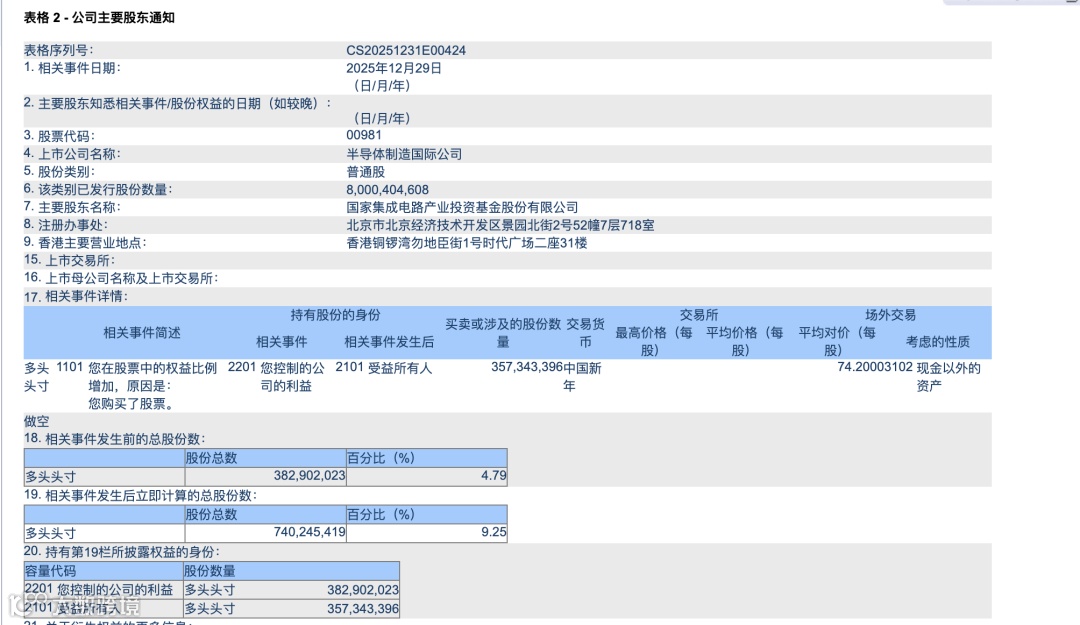Click the "3. 股票代码:" label

coord(59,136)
